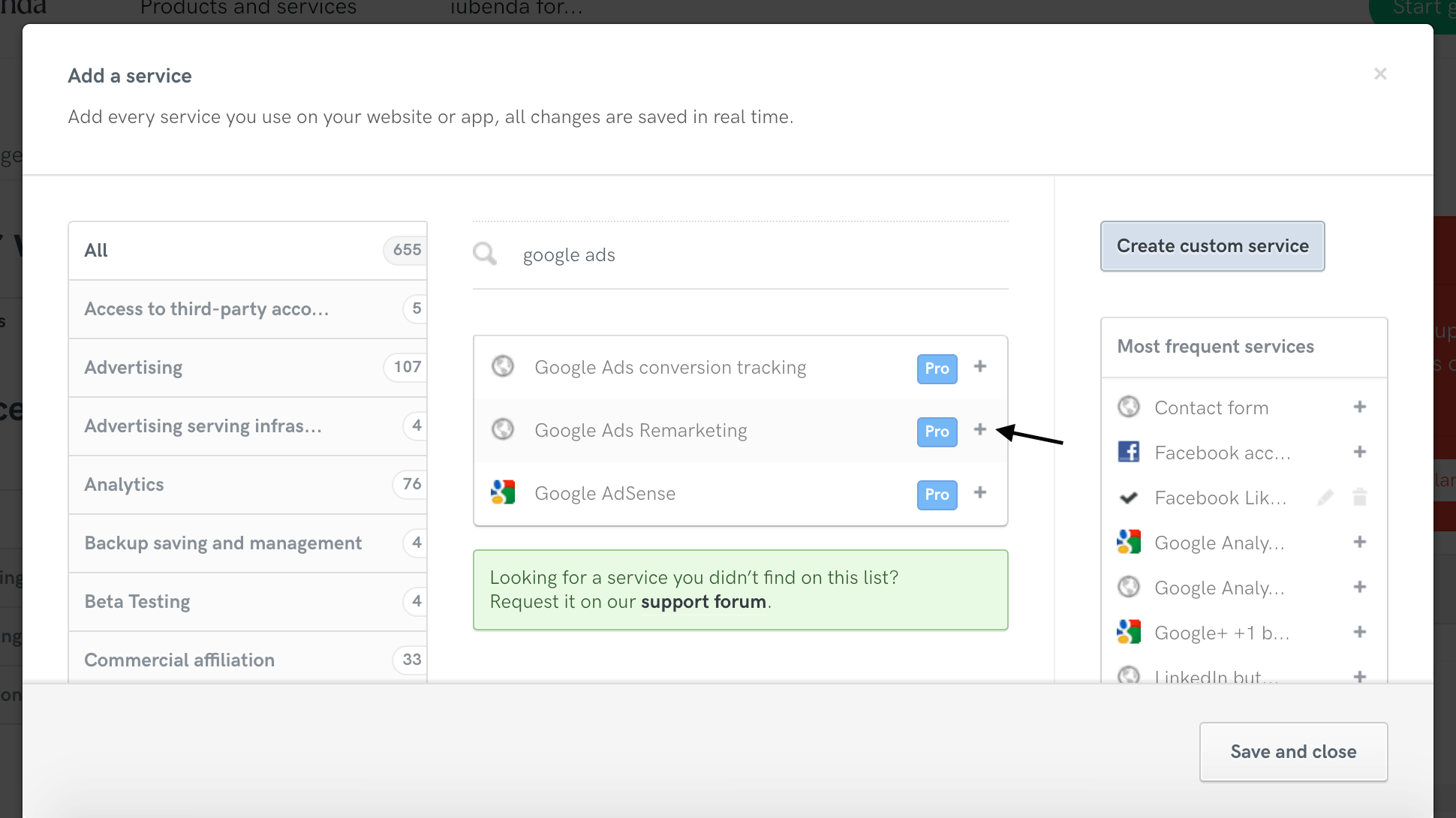Click the trash icon to delete Facebook Like

[1360, 497]
